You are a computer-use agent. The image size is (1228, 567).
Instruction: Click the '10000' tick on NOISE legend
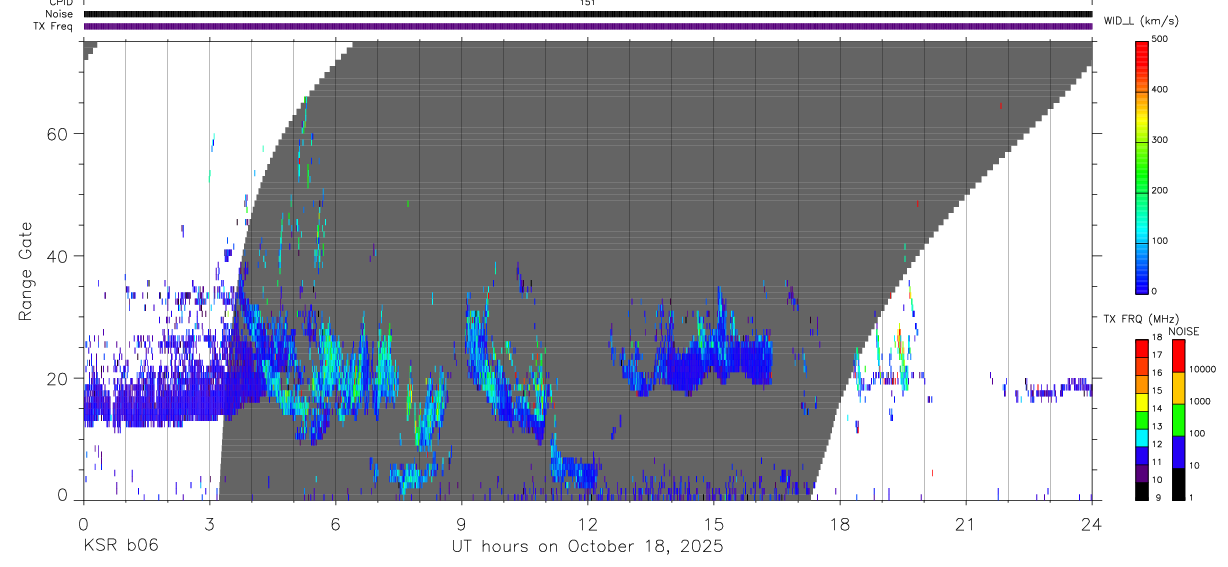click(1203, 369)
